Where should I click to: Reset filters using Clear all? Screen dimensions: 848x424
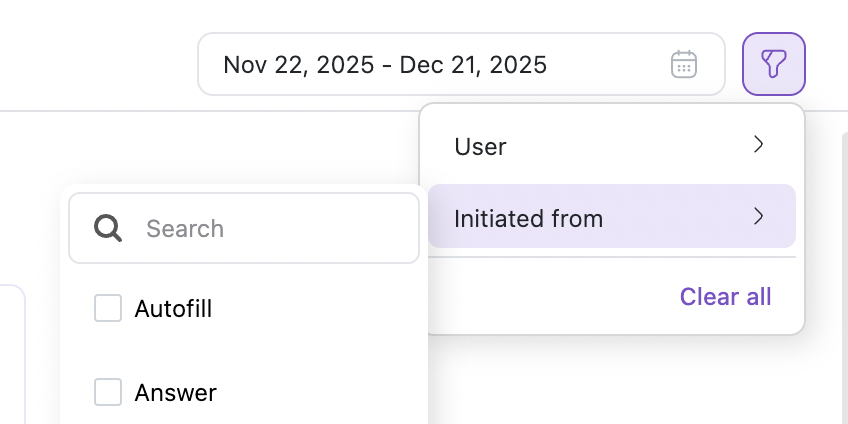coord(725,297)
